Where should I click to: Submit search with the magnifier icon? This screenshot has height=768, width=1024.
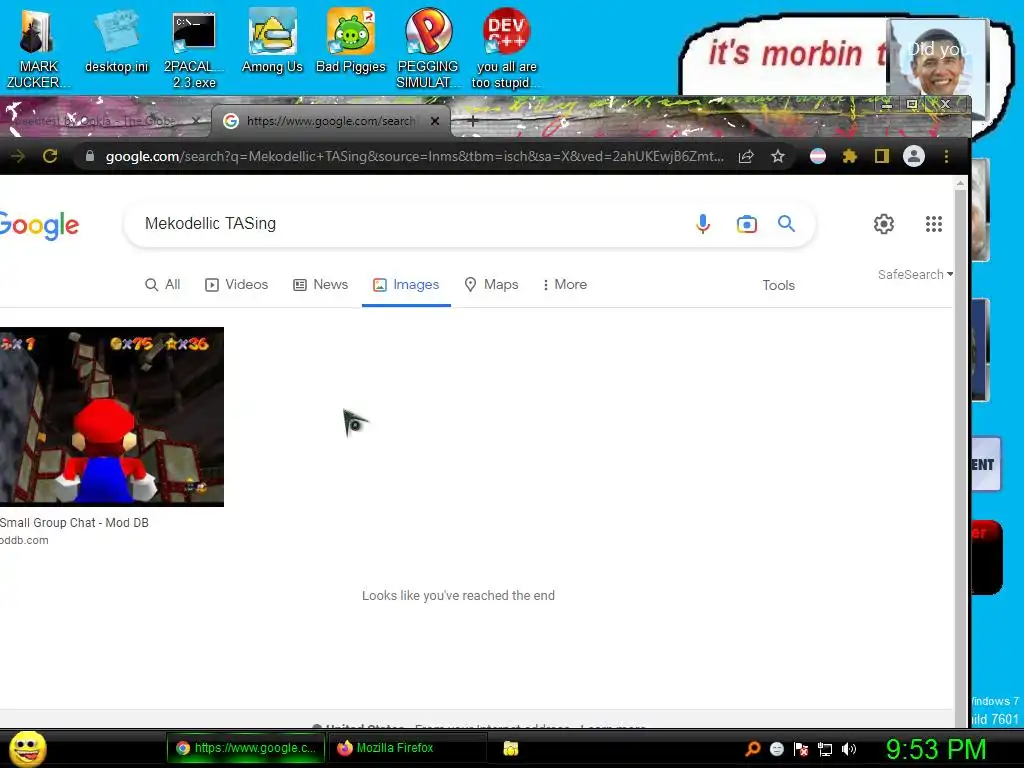point(786,224)
